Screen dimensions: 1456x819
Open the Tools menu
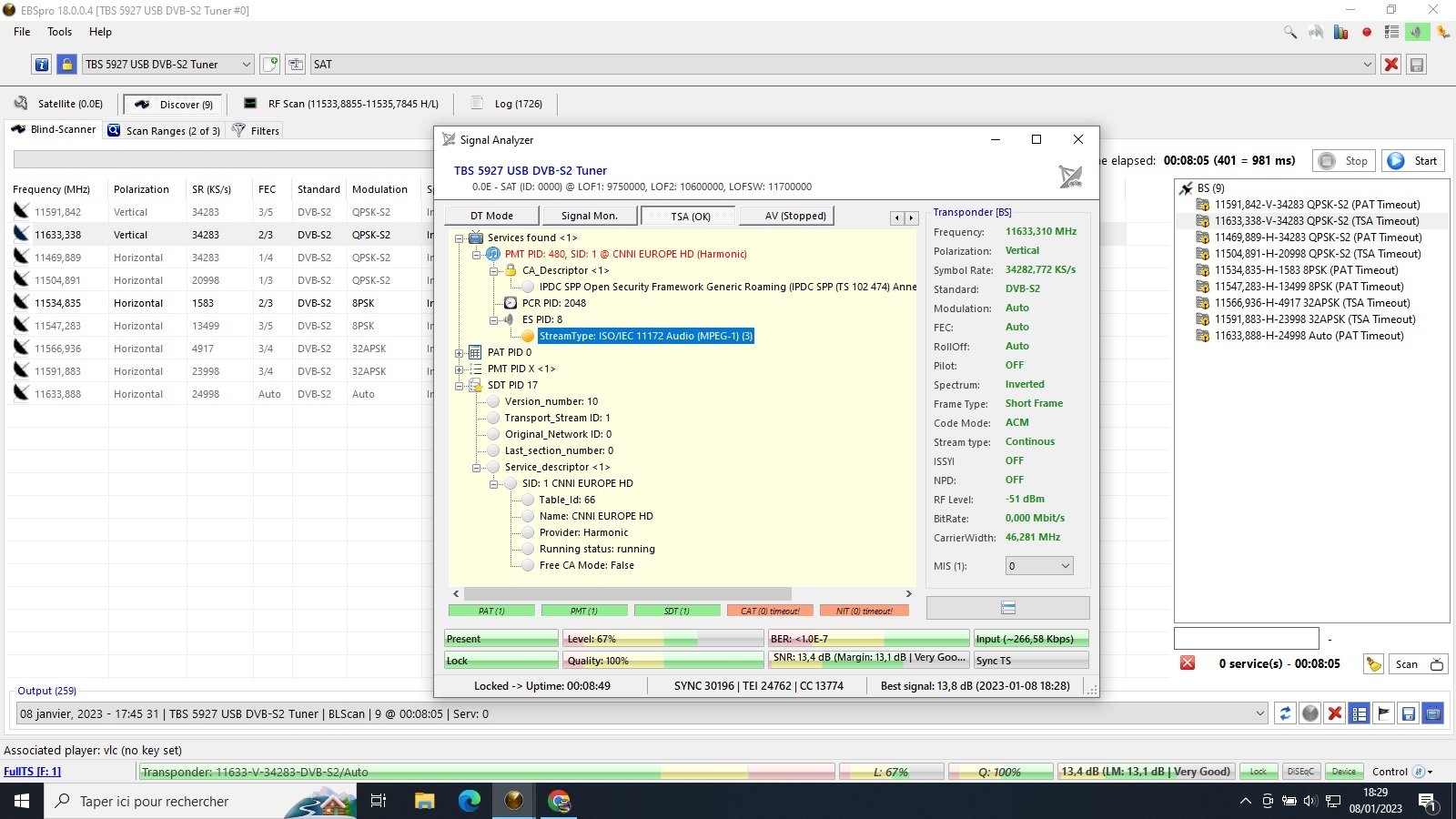[x=59, y=32]
